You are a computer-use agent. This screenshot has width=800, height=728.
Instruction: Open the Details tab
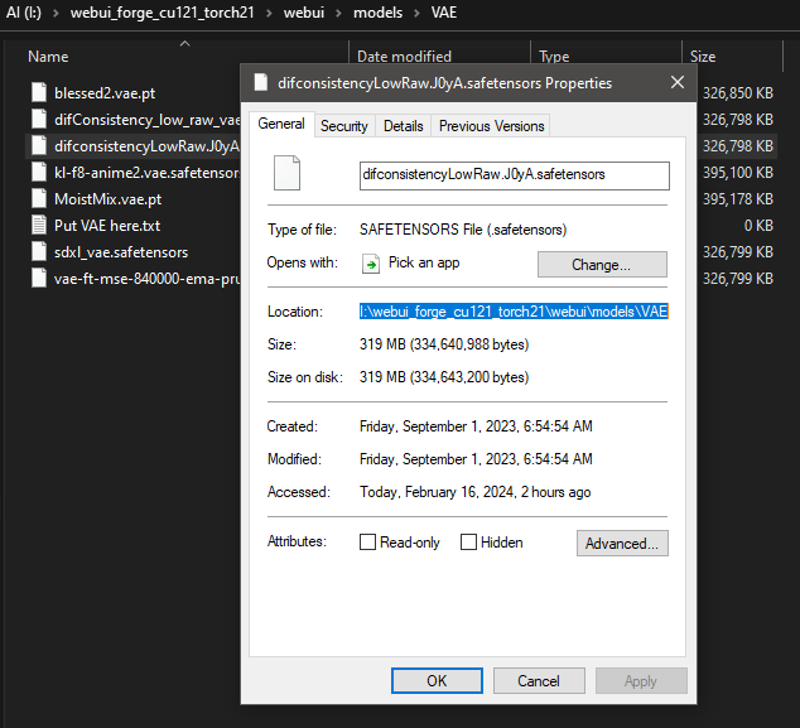403,126
